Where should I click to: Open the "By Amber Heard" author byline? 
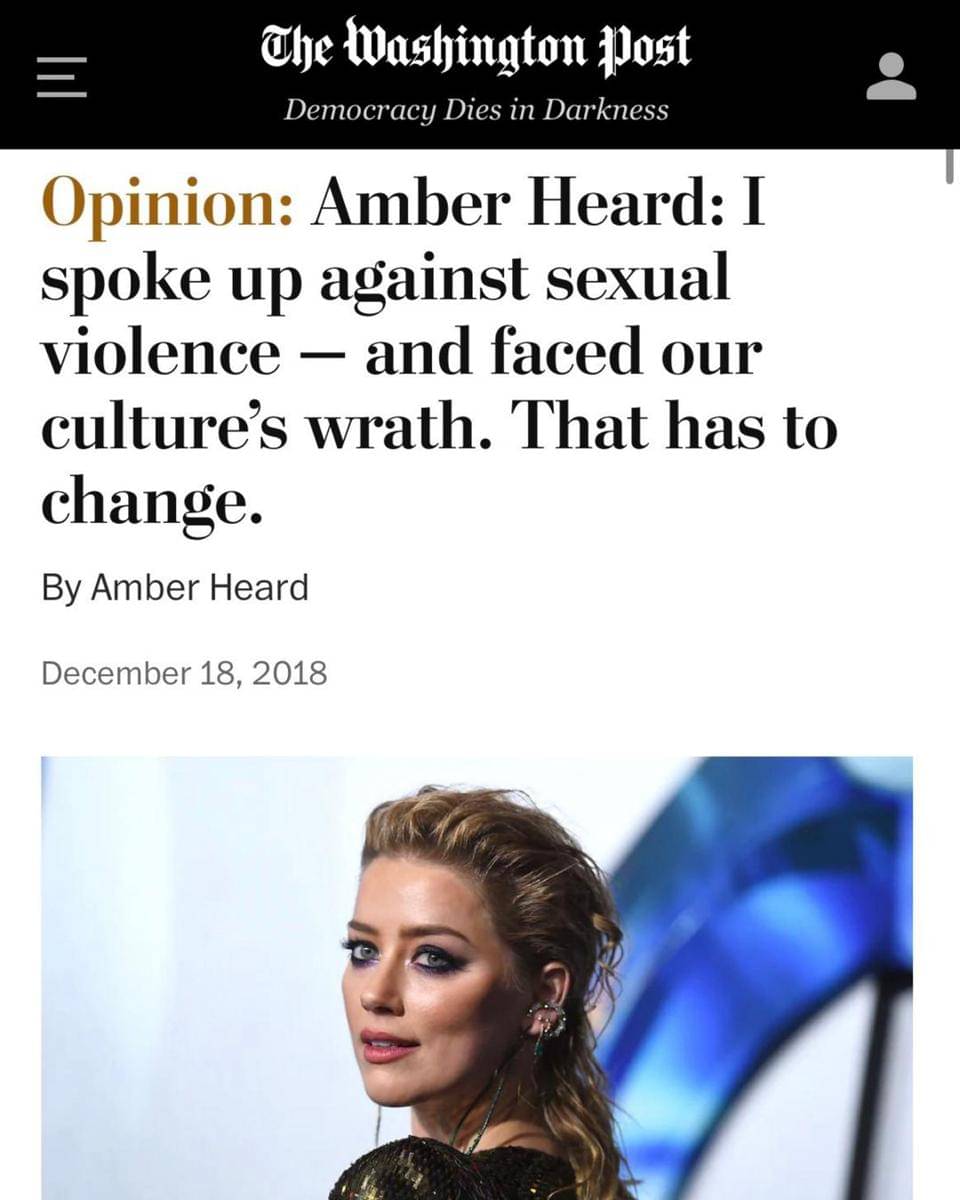pos(175,588)
